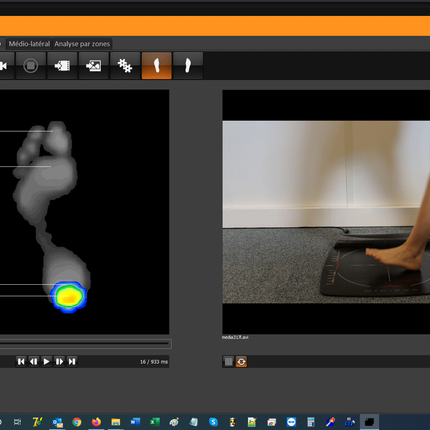
Task: Click the playback timeline bar under footprint
Action: click(85, 344)
